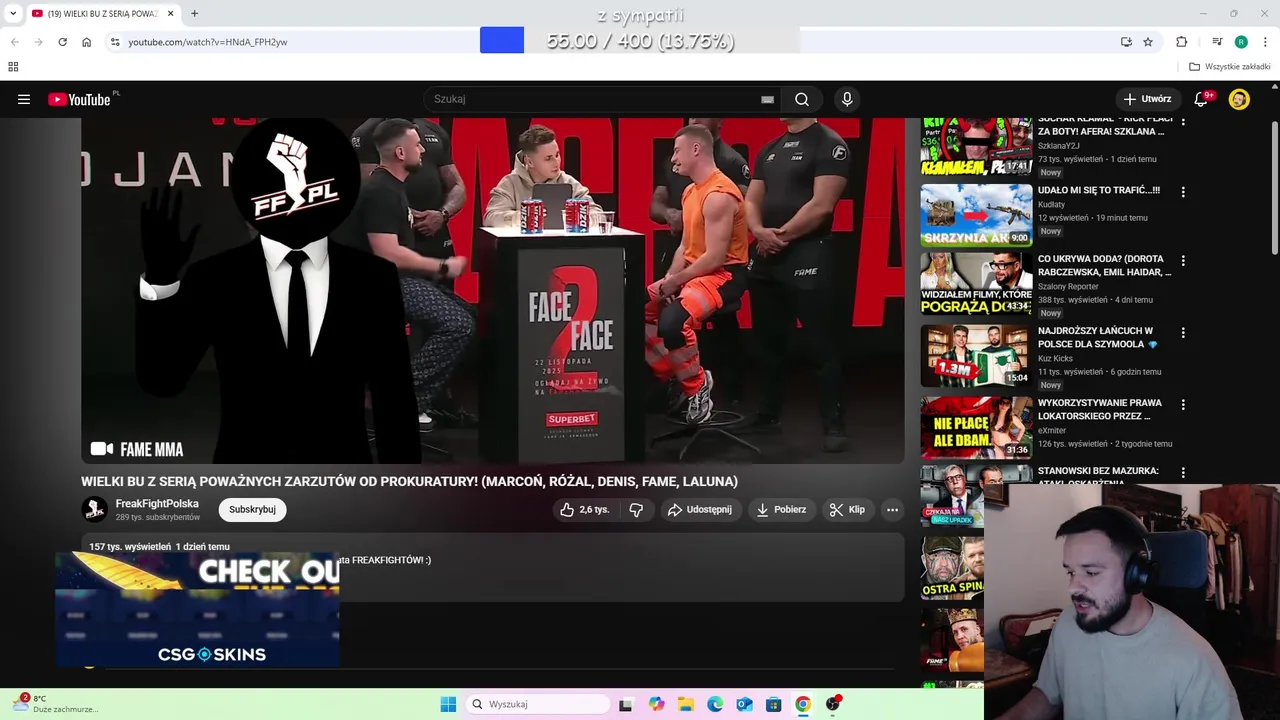The width and height of the screenshot is (1280, 720).
Task: Subscribe with the Subskrybuj button
Action: pos(252,510)
